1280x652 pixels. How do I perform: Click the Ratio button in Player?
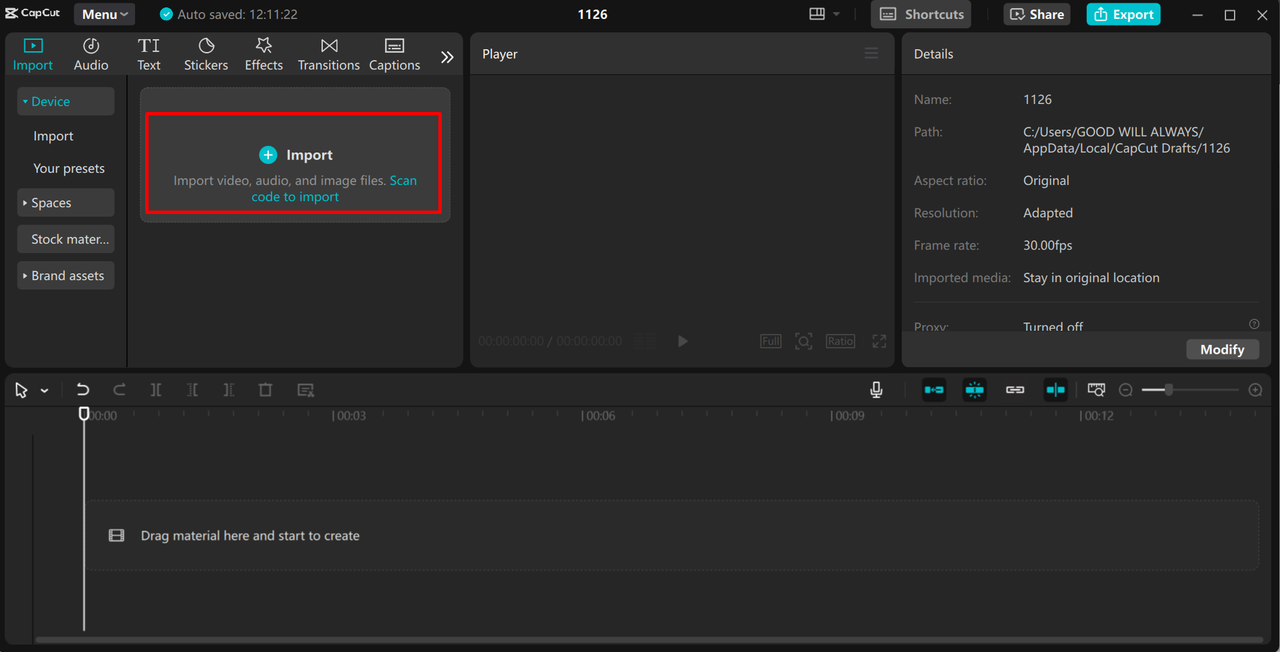point(840,341)
